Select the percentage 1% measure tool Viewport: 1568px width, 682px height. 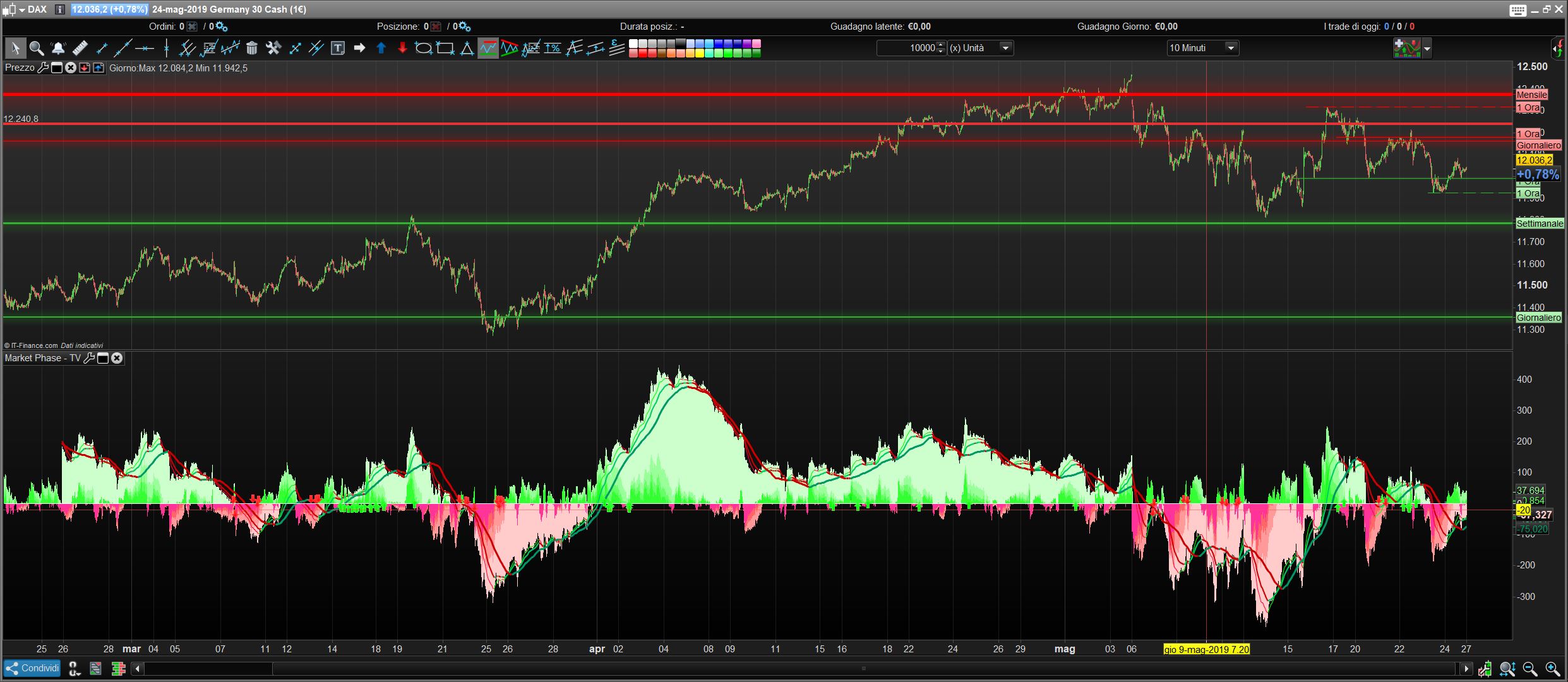point(553,48)
